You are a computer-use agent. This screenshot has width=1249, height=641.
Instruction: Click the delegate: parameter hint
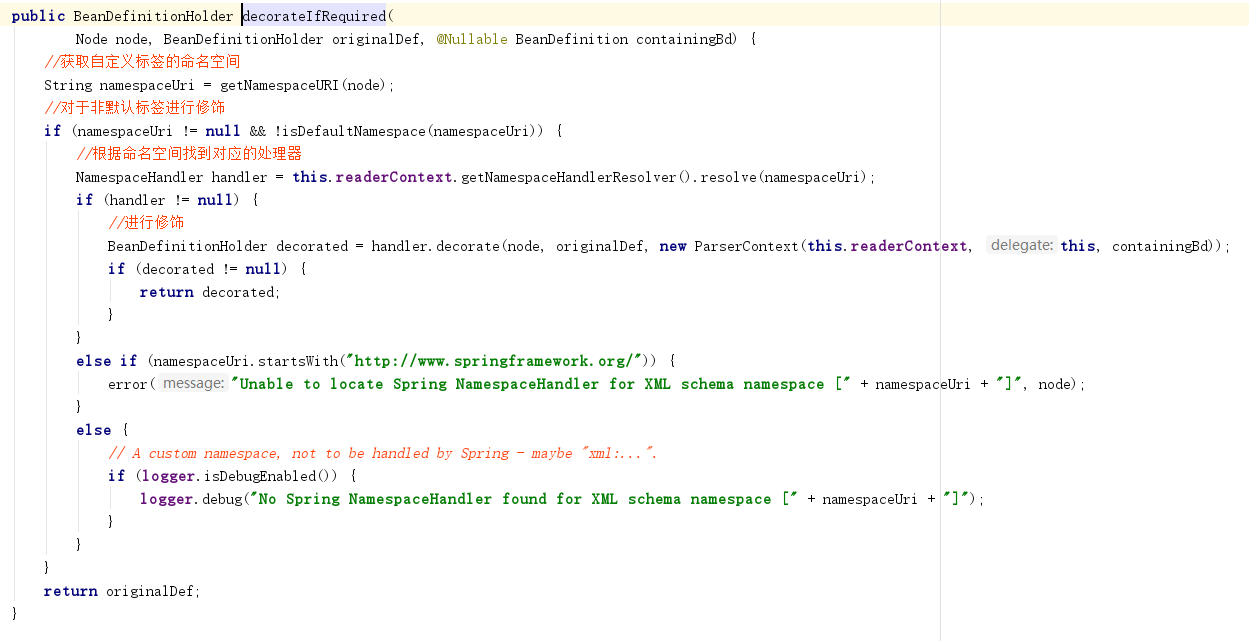point(1021,245)
